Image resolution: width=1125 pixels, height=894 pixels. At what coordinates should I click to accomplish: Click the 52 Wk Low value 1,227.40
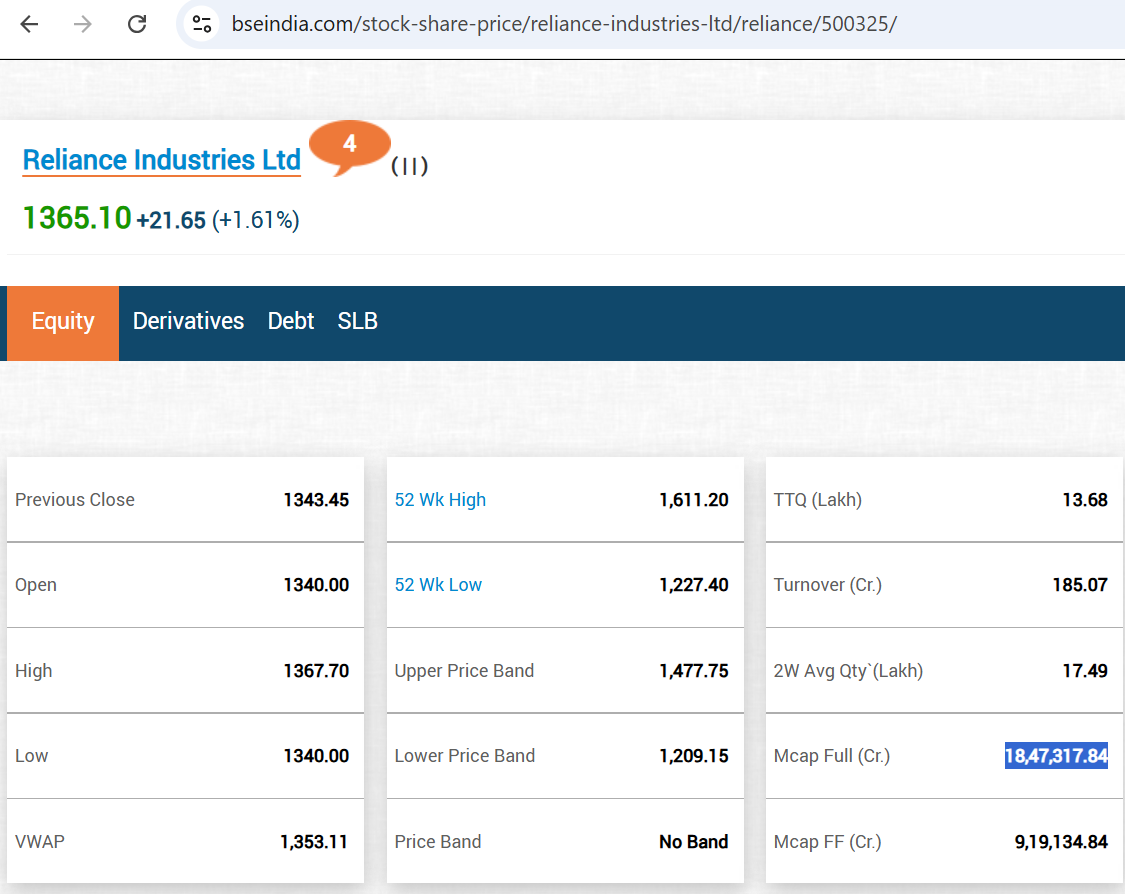coord(694,585)
